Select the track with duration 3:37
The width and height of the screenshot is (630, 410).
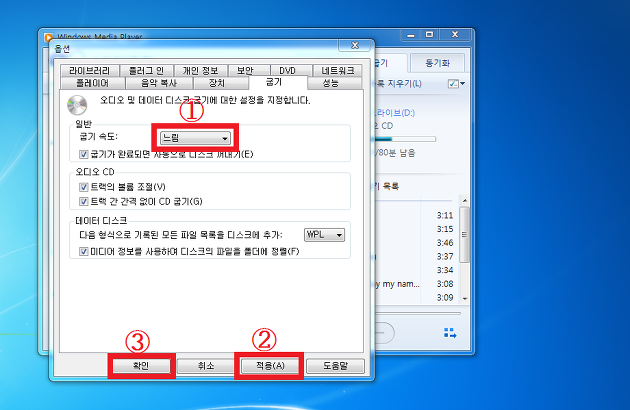pos(416,256)
